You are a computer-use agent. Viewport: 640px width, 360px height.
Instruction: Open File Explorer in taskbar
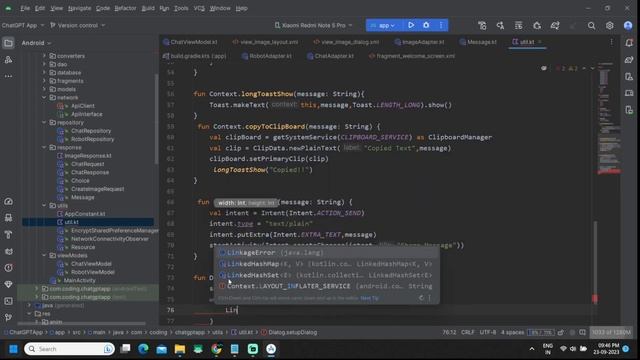180,349
